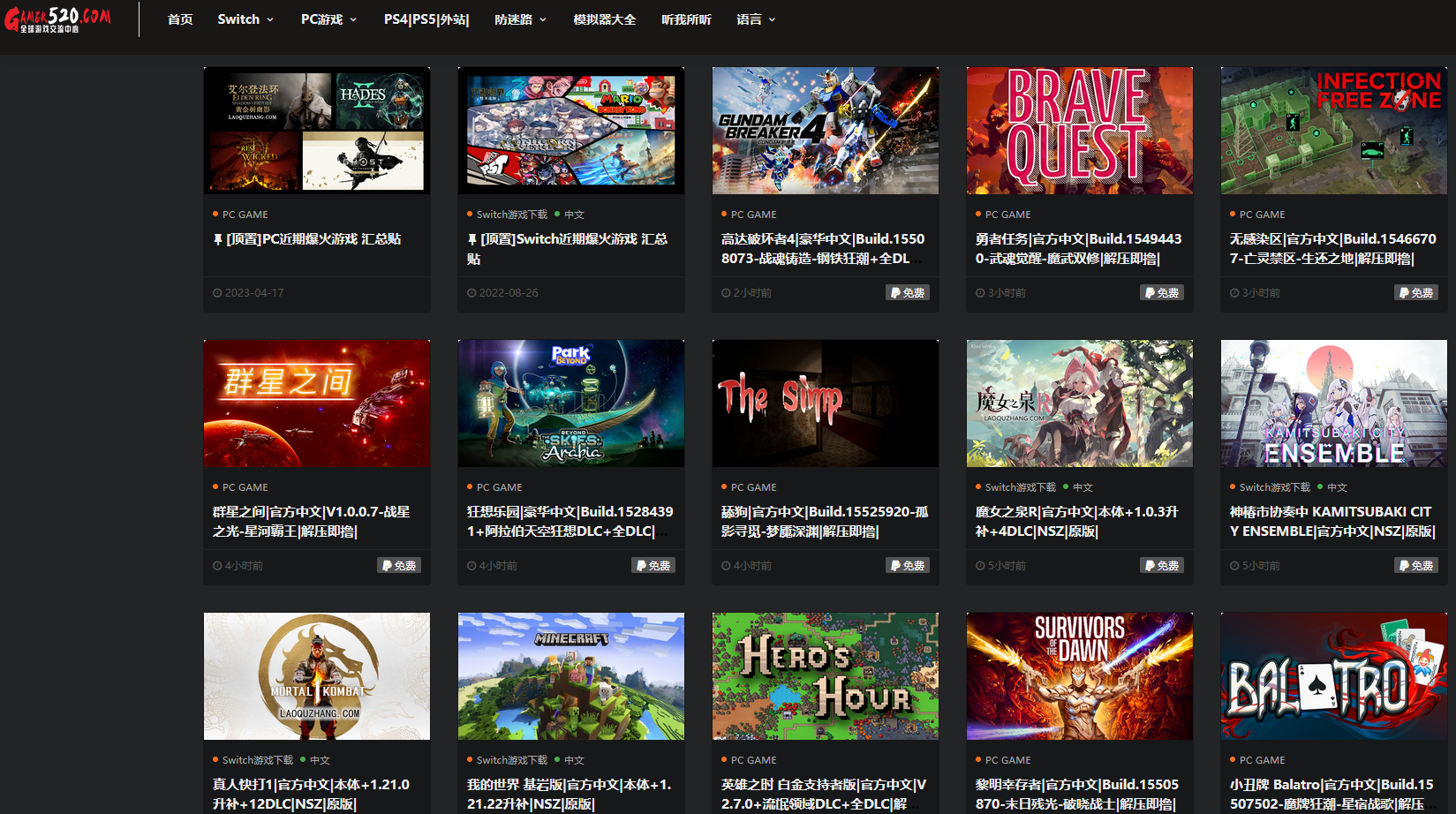Open the 黎明幸存者 官方中文 post title

tap(1077, 795)
